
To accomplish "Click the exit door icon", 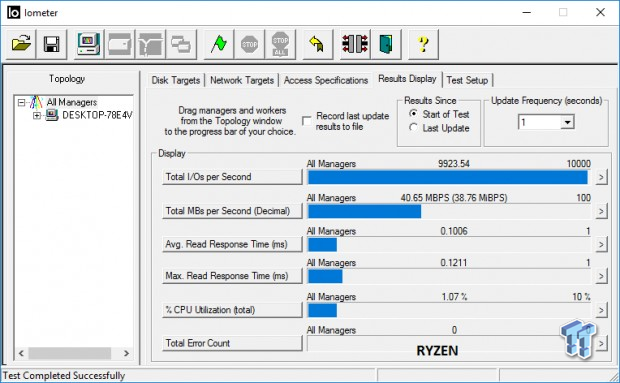I will tap(386, 44).
